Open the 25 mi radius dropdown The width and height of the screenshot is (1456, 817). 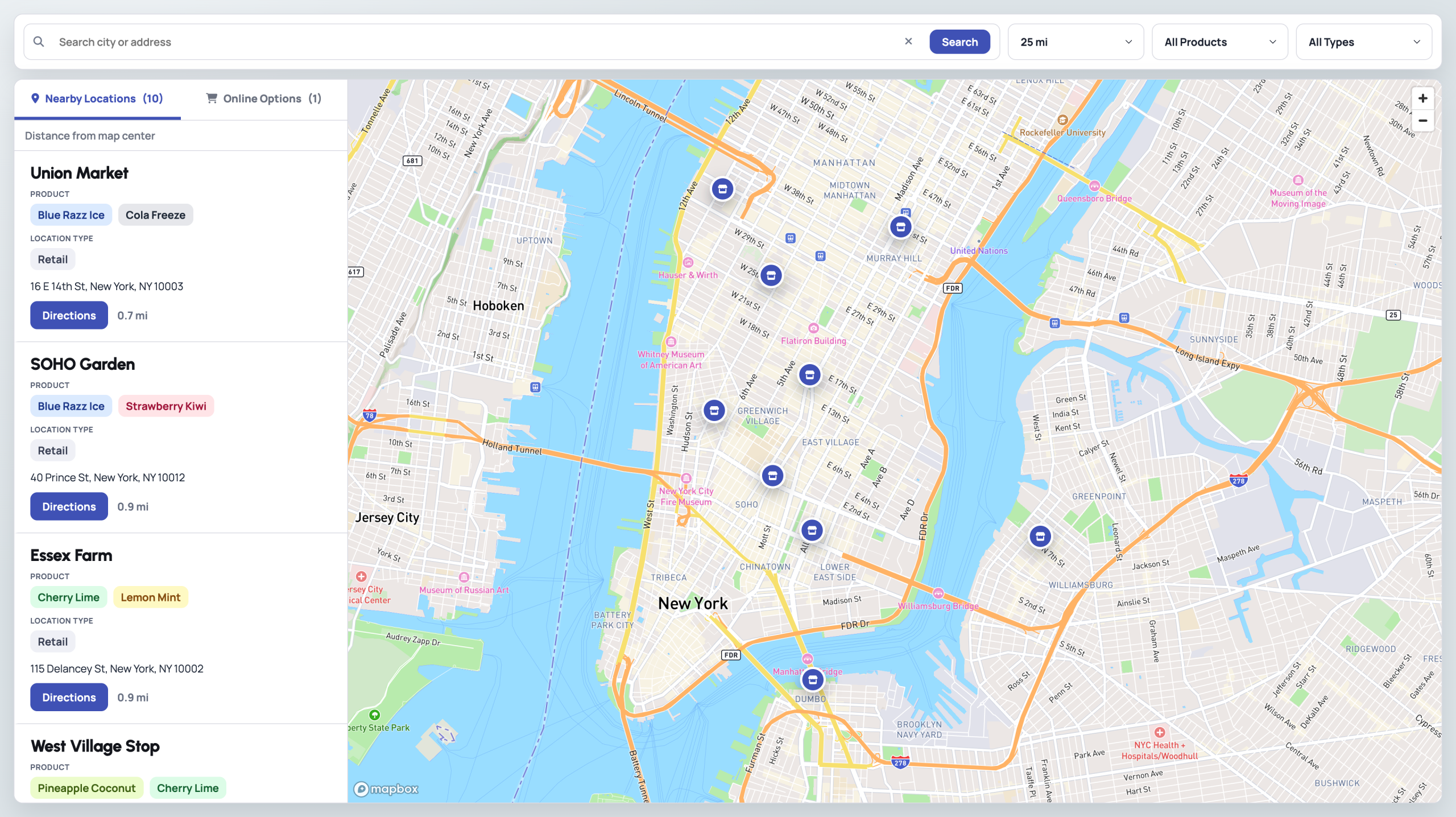1075,42
